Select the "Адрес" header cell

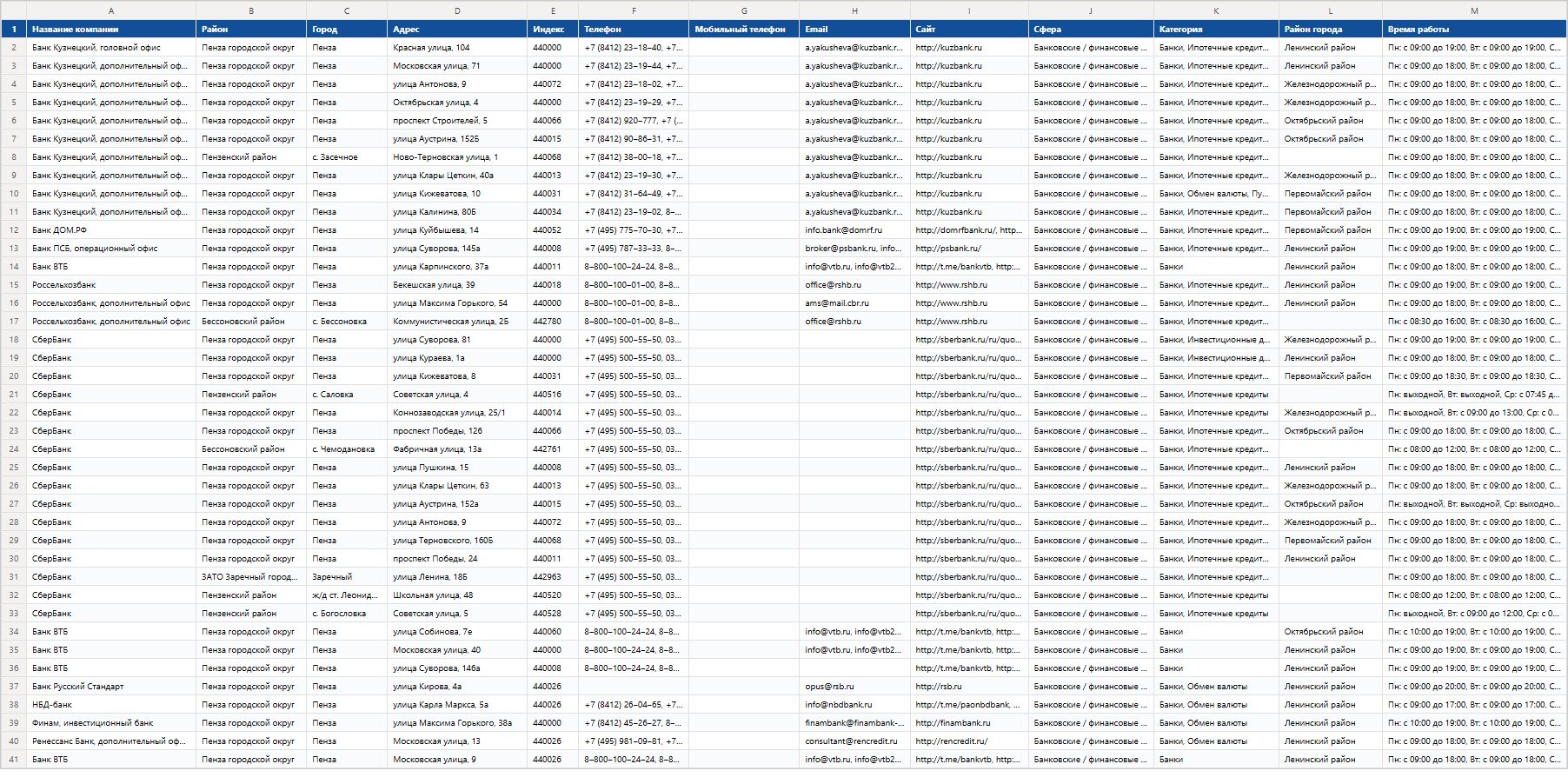(457, 30)
